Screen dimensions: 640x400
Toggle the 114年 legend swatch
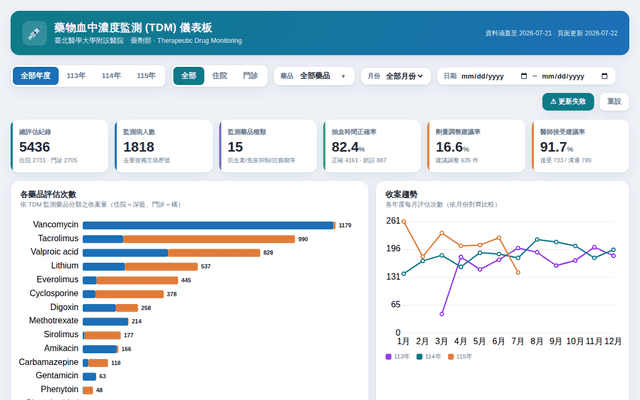click(419, 357)
